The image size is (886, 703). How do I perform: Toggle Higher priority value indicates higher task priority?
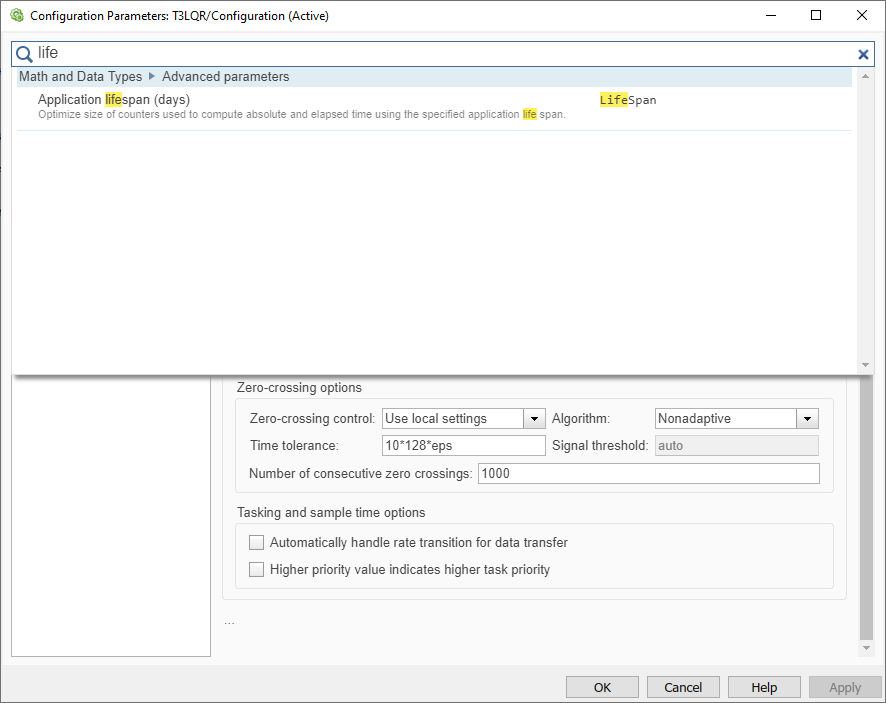[x=257, y=569]
